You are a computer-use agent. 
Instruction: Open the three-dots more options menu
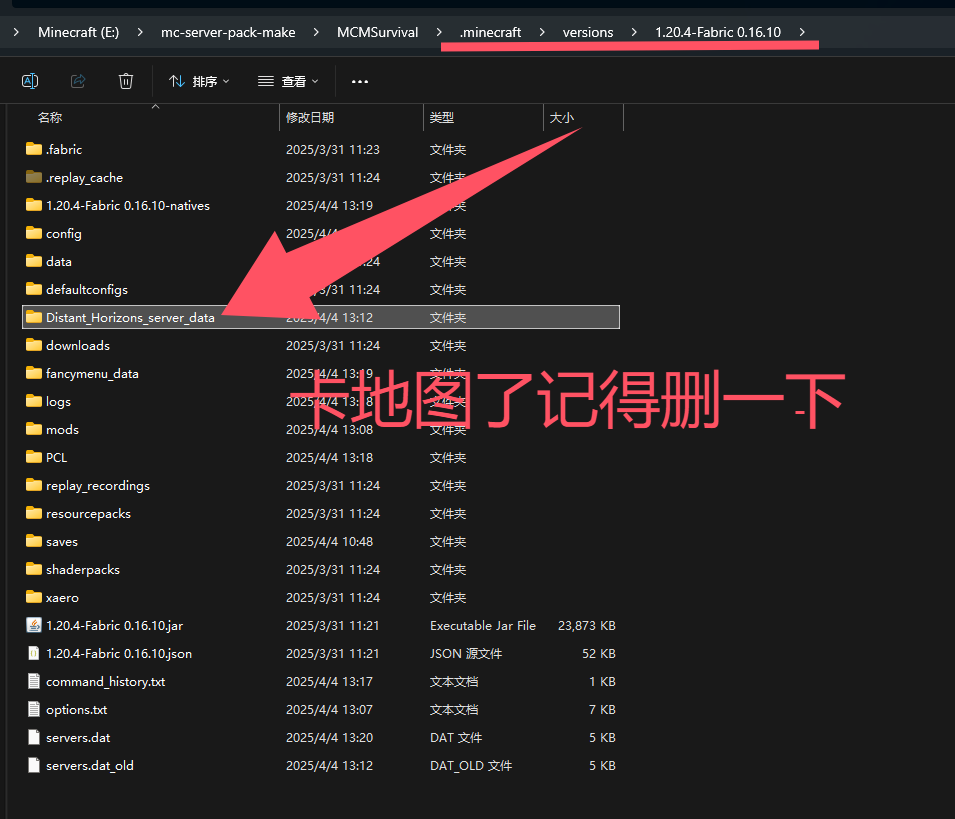point(360,81)
